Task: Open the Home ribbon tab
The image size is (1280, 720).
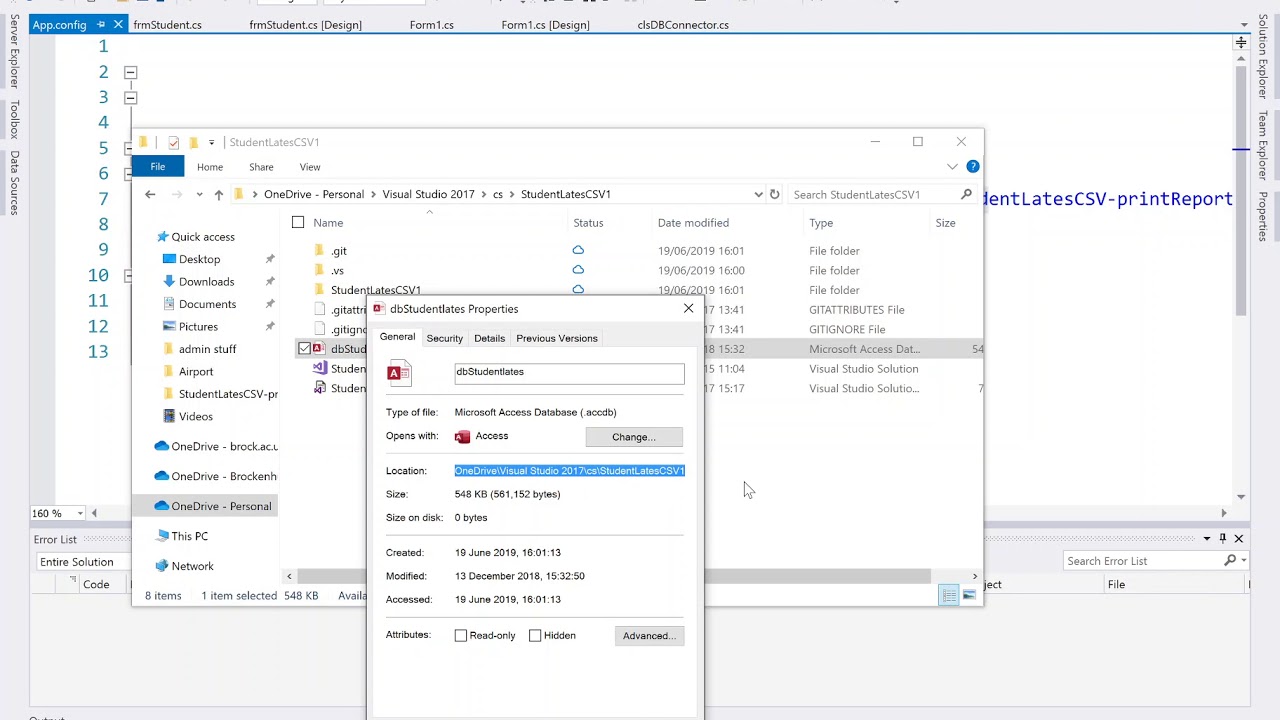Action: [x=210, y=167]
